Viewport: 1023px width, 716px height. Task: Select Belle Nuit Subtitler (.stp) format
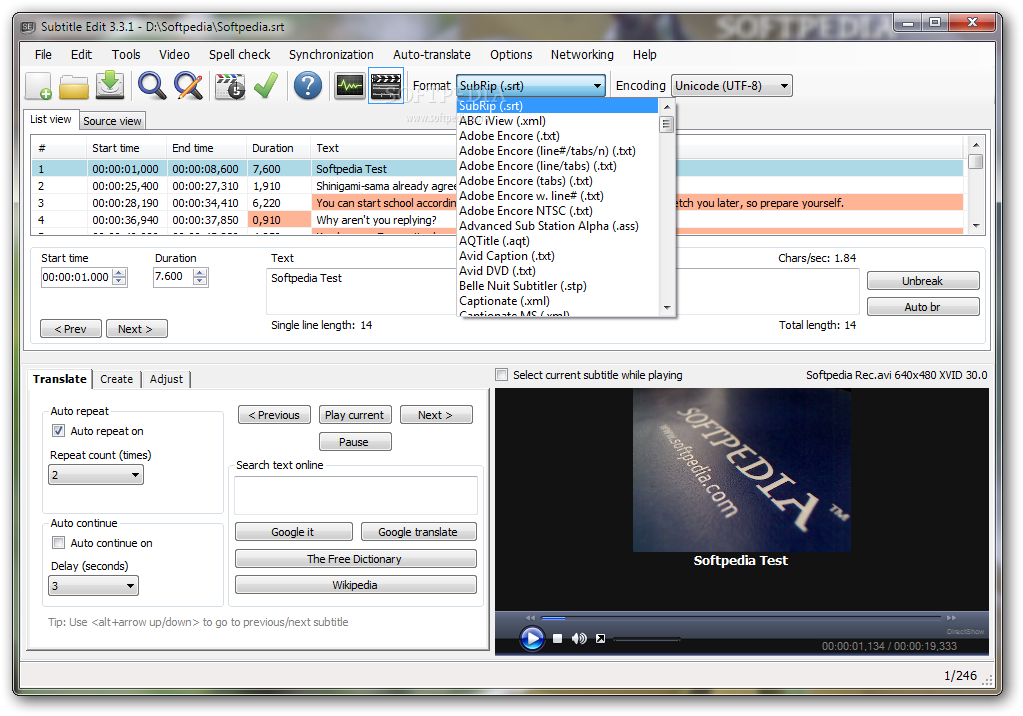(x=523, y=286)
